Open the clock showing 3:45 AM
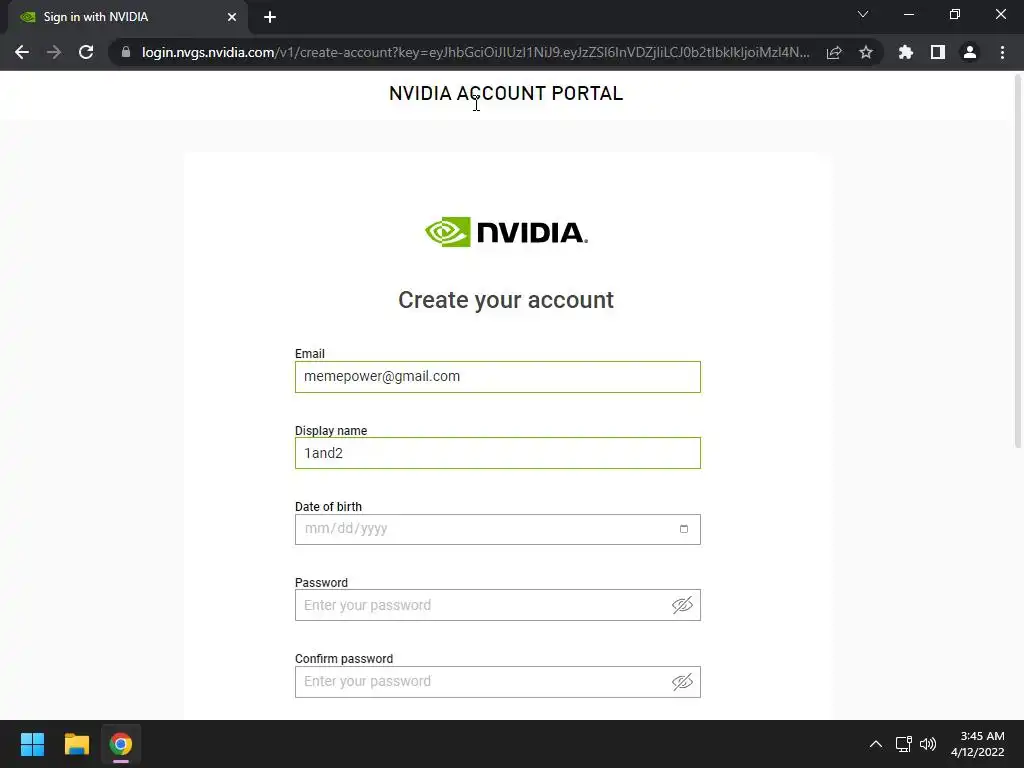 (x=978, y=744)
